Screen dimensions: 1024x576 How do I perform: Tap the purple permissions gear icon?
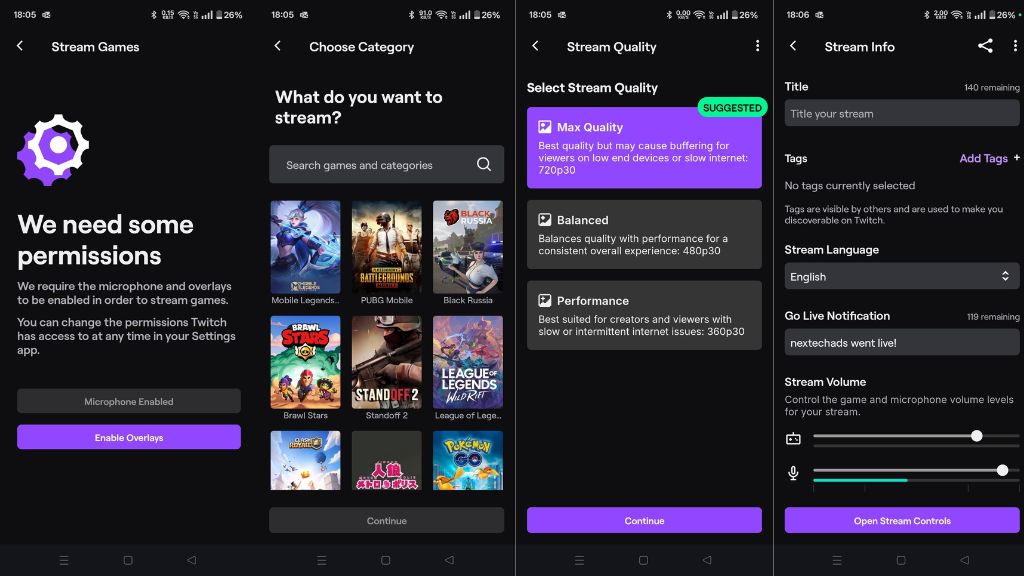(54, 150)
